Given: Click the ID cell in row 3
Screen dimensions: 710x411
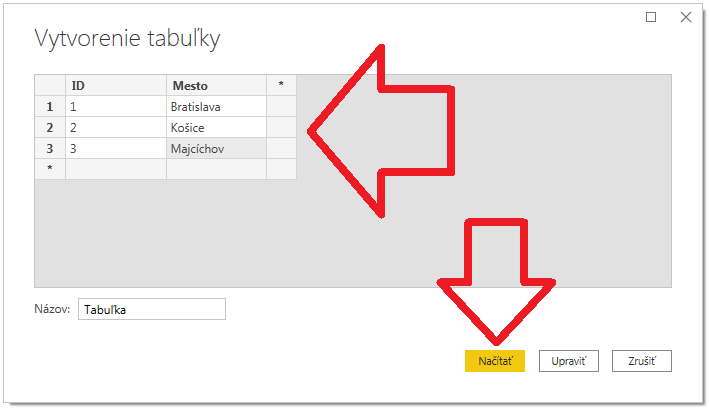Looking at the screenshot, I should point(116,148).
